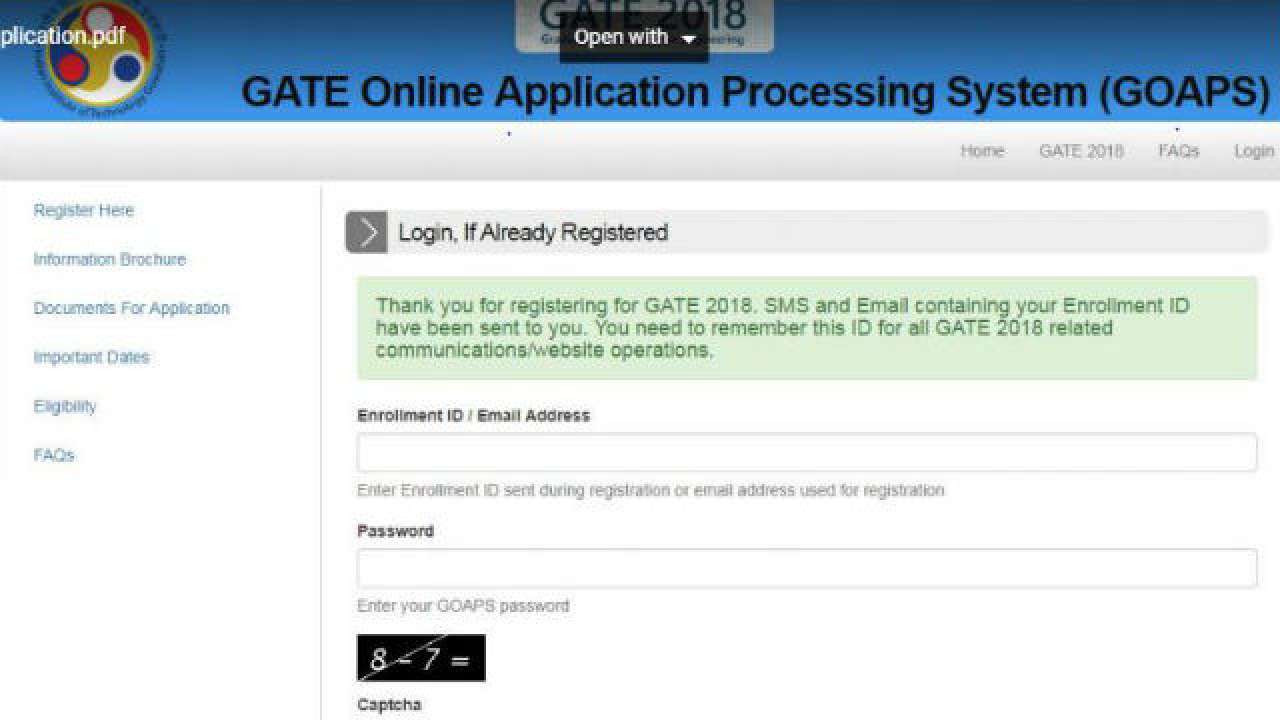Expand 'Login, If Already Registered' section header
The image size is (1280, 720).
click(533, 233)
